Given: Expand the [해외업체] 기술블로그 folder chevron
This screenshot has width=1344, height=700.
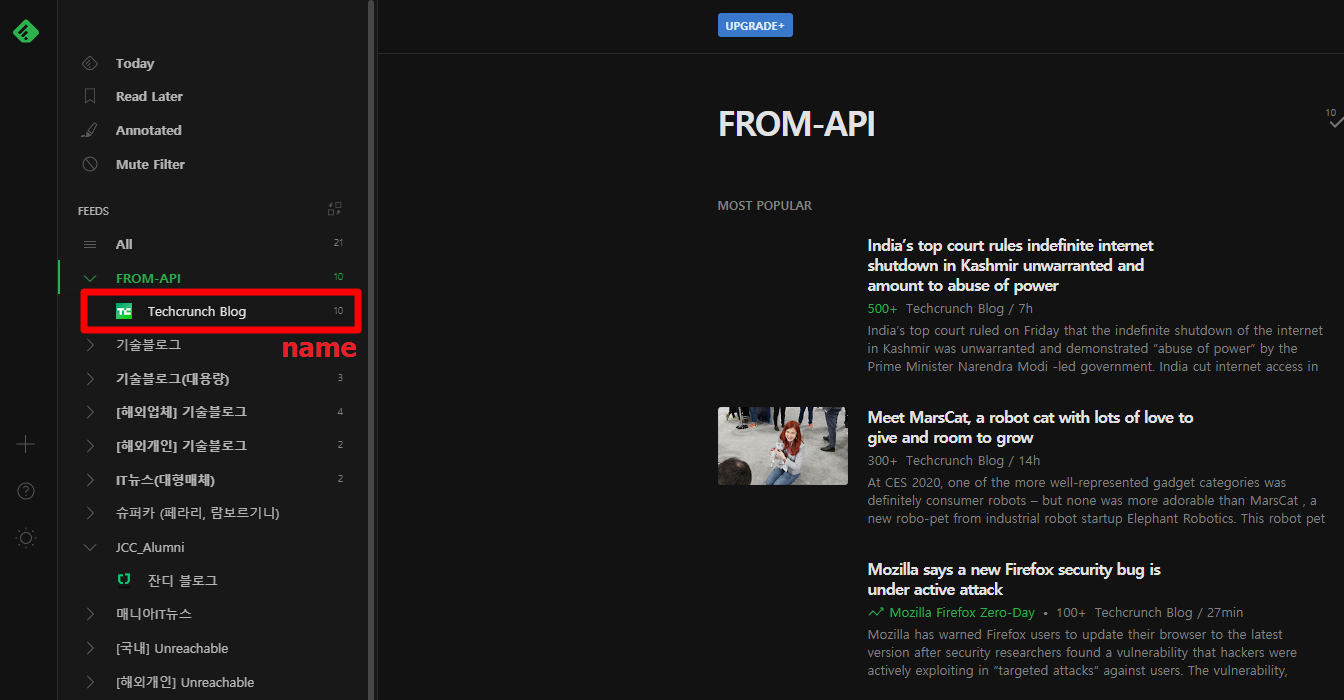Looking at the screenshot, I should point(90,412).
